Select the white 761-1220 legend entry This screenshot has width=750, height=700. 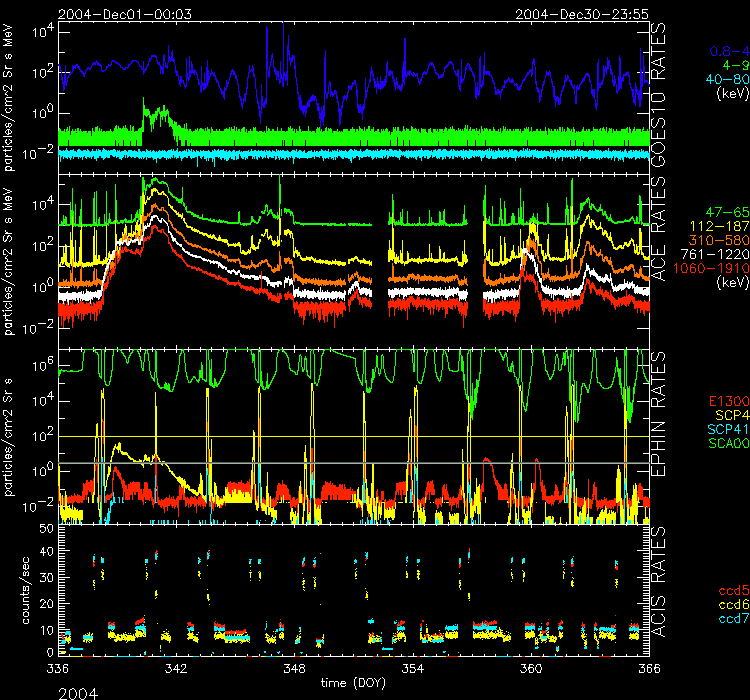click(x=714, y=256)
